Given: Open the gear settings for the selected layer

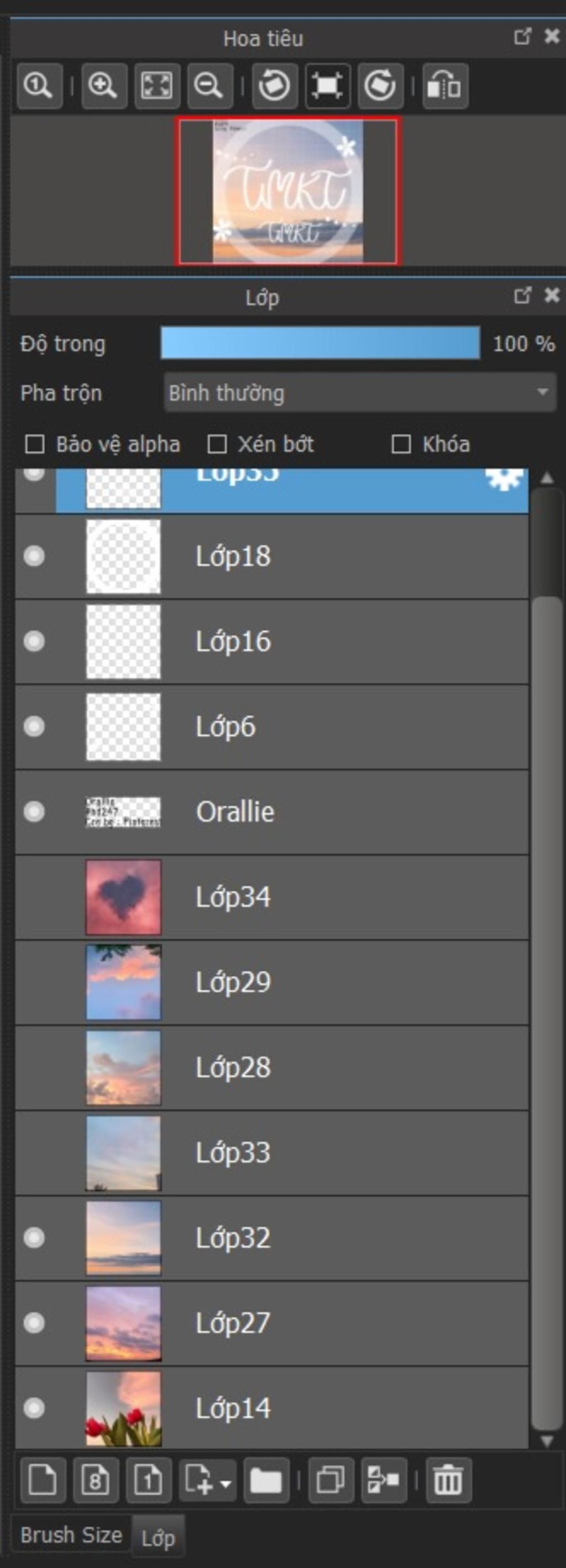Looking at the screenshot, I should 505,478.
